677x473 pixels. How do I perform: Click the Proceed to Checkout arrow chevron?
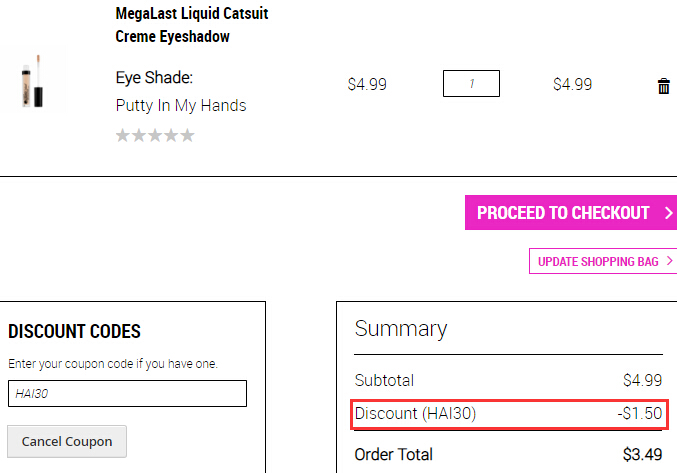point(669,213)
